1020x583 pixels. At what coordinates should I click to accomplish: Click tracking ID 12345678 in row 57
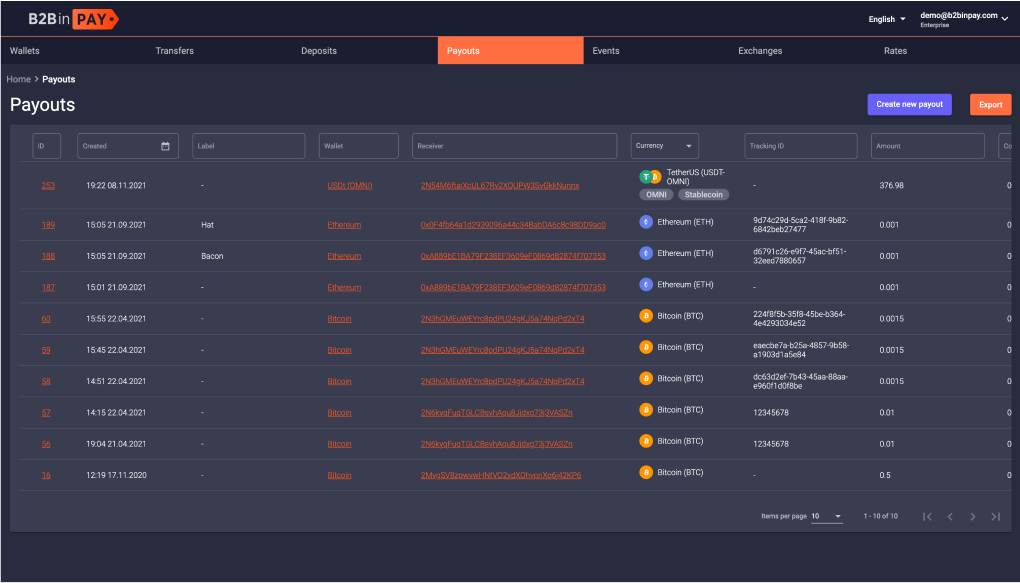[x=771, y=413]
